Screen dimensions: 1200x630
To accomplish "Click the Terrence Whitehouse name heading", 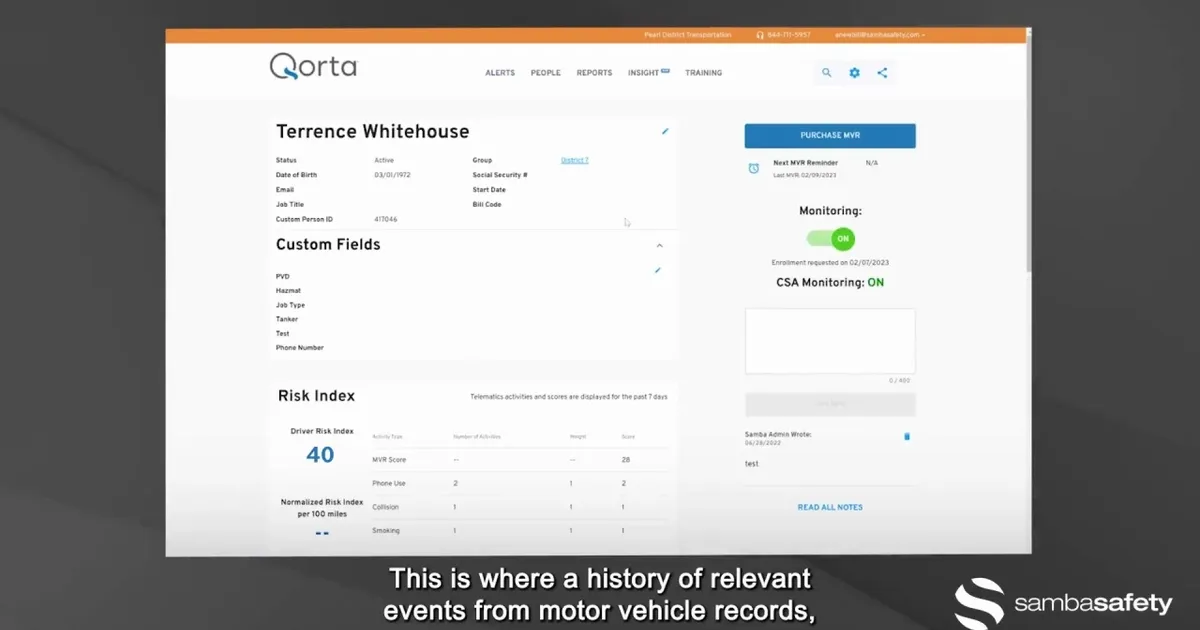I will coord(372,132).
